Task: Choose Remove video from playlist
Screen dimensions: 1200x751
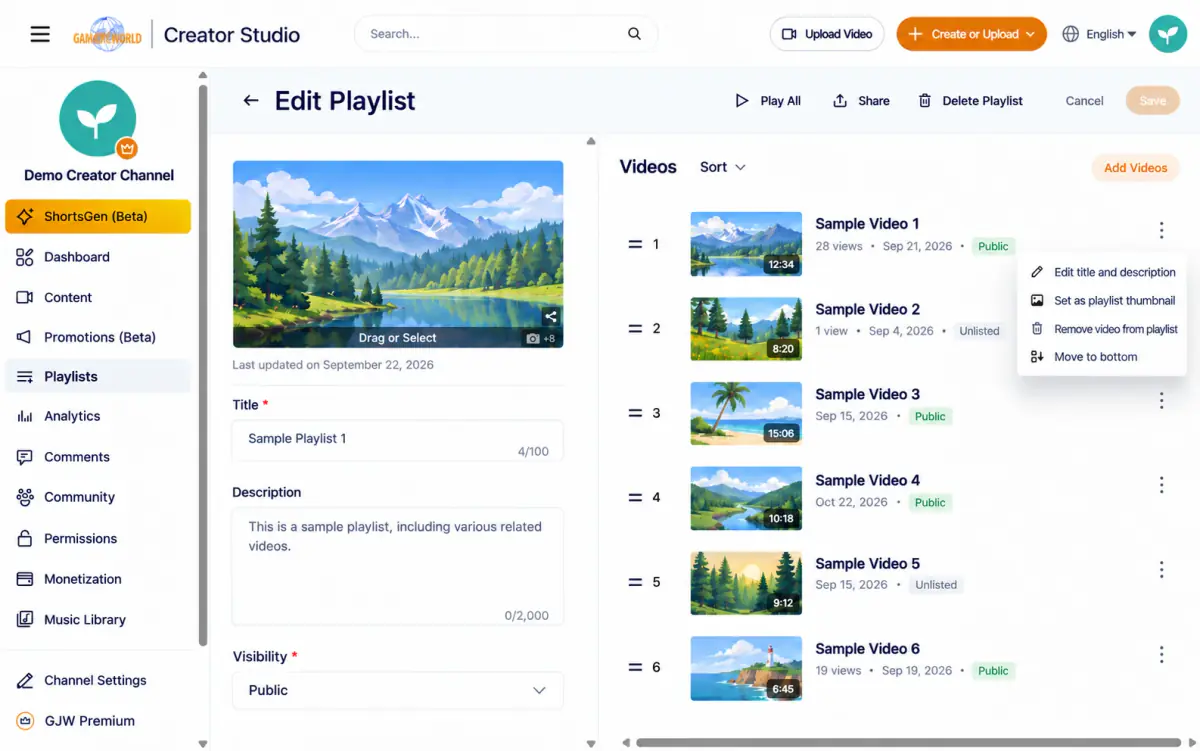Action: [x=1102, y=329]
